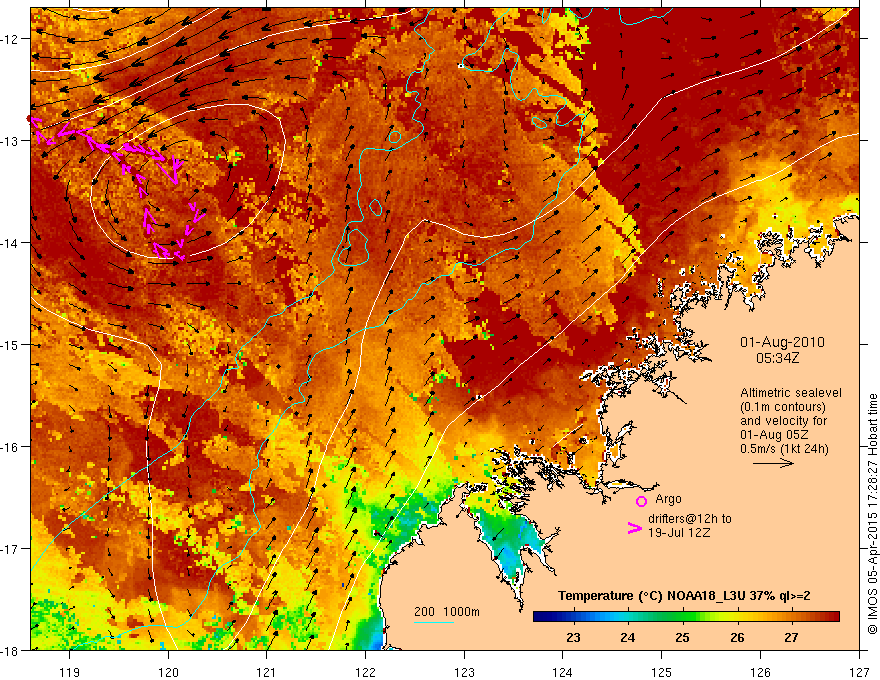Click the '(0.1m contours)' text

(783, 407)
